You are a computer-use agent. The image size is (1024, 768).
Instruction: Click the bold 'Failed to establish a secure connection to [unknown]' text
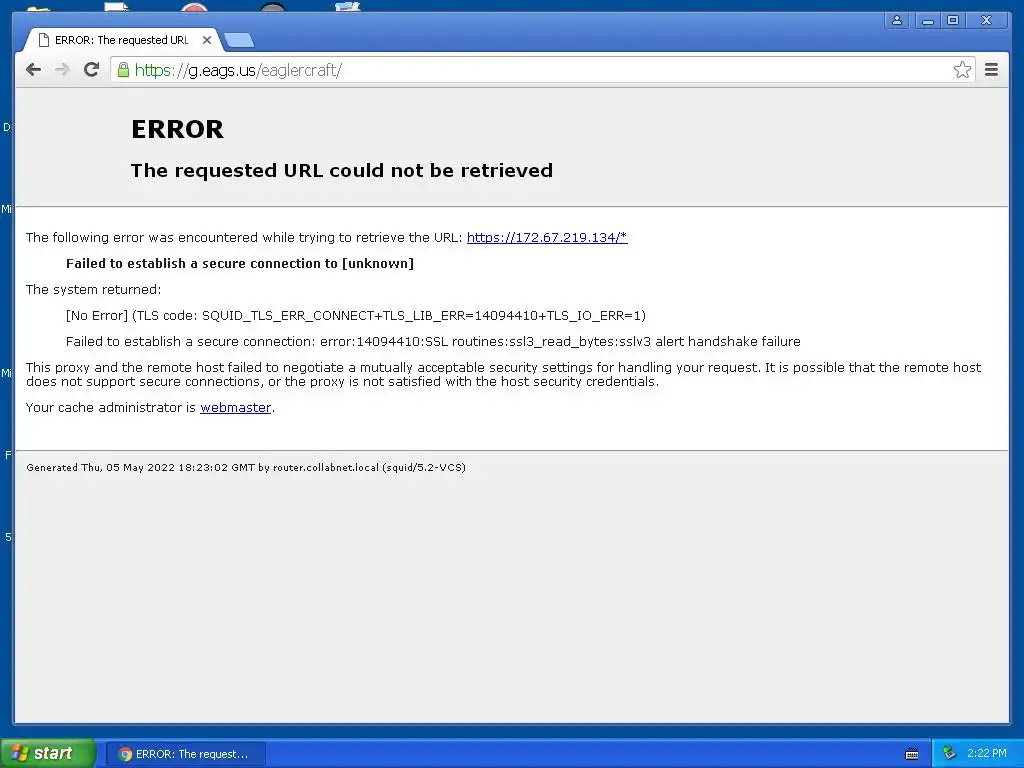pos(240,264)
